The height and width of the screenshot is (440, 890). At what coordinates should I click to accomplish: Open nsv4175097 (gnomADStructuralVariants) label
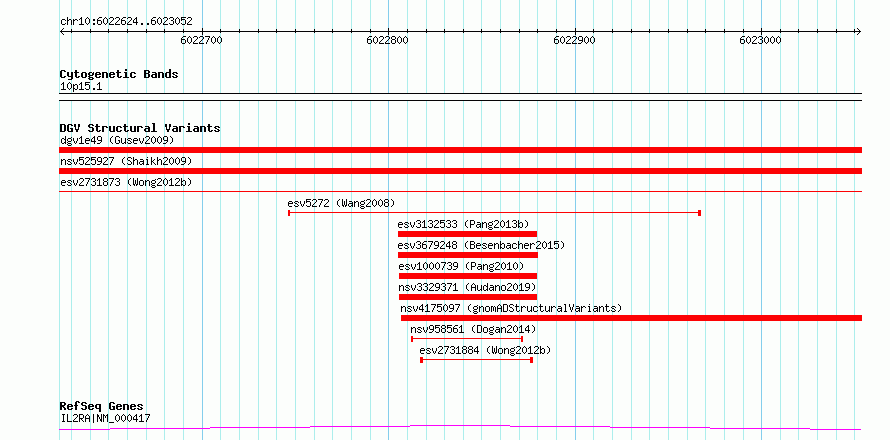511,308
